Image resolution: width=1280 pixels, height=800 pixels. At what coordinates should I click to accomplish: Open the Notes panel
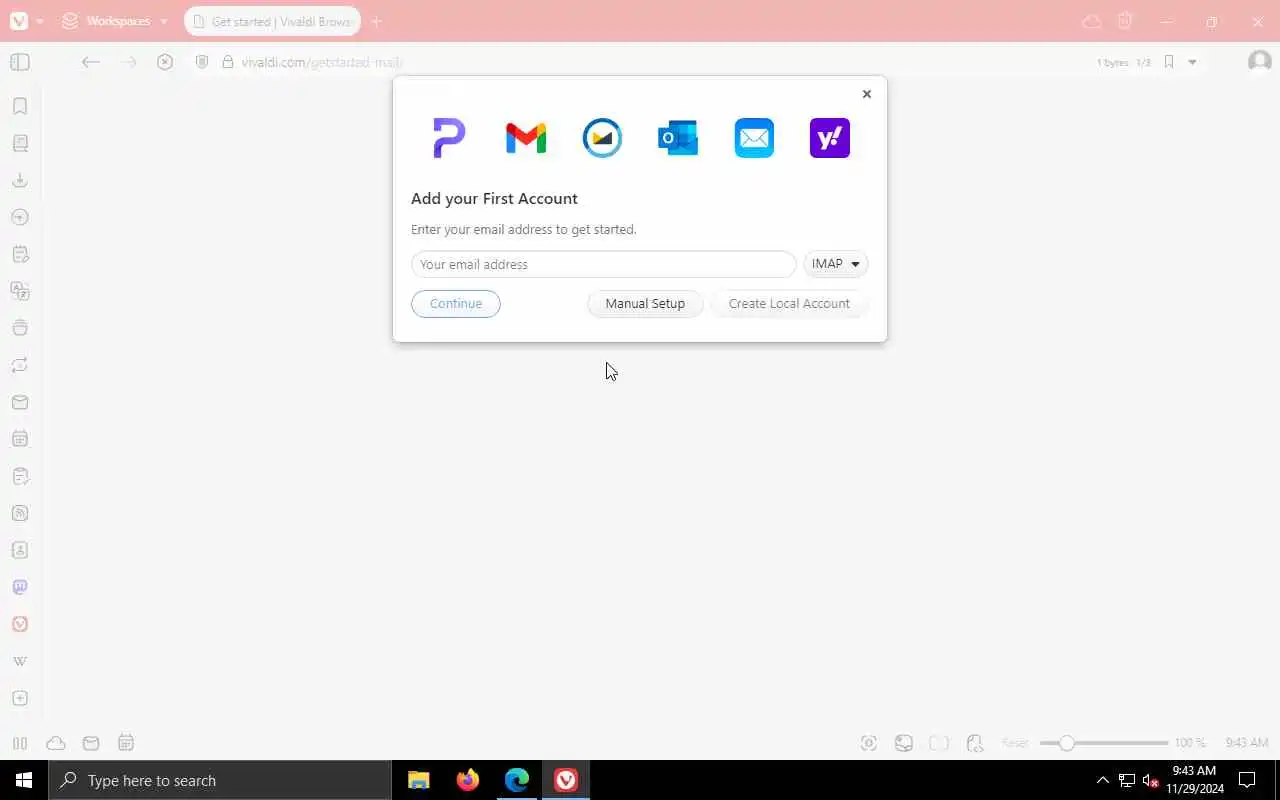(20, 254)
